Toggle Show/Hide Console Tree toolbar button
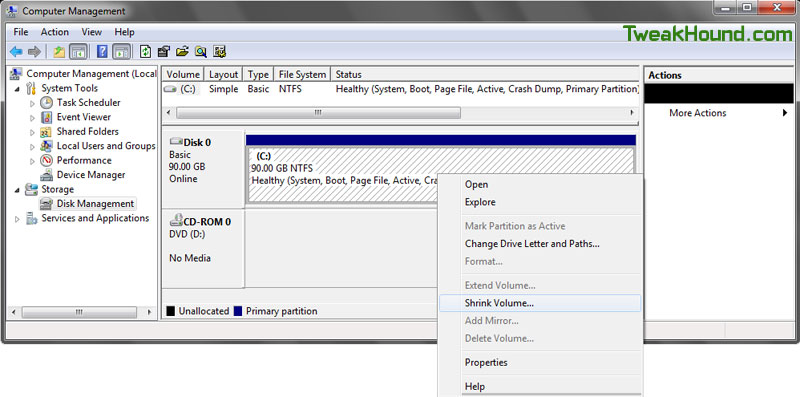Image resolution: width=800 pixels, height=397 pixels. (x=78, y=52)
